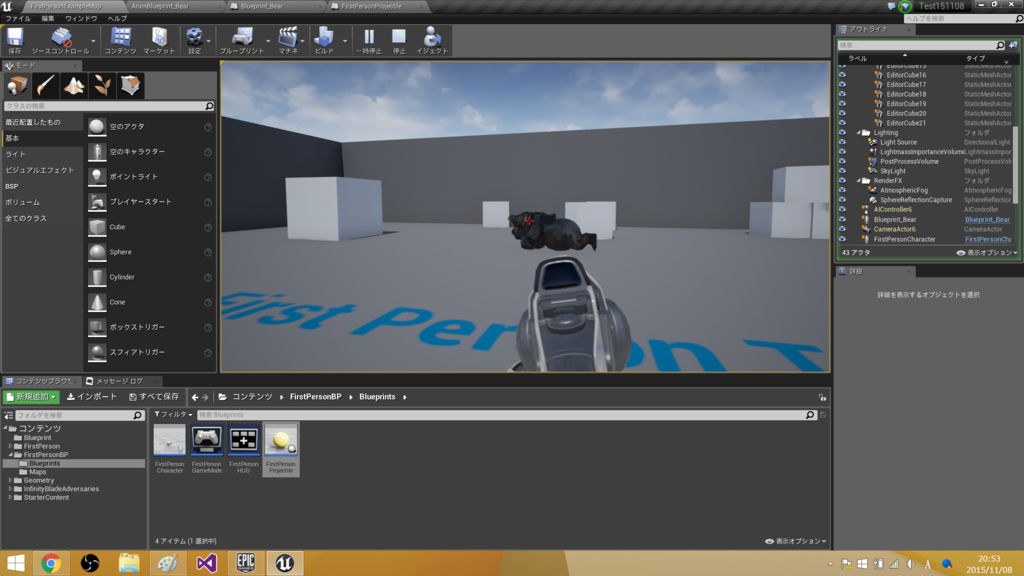
Task: Select 空のキャラクター empty character item
Action: point(150,152)
